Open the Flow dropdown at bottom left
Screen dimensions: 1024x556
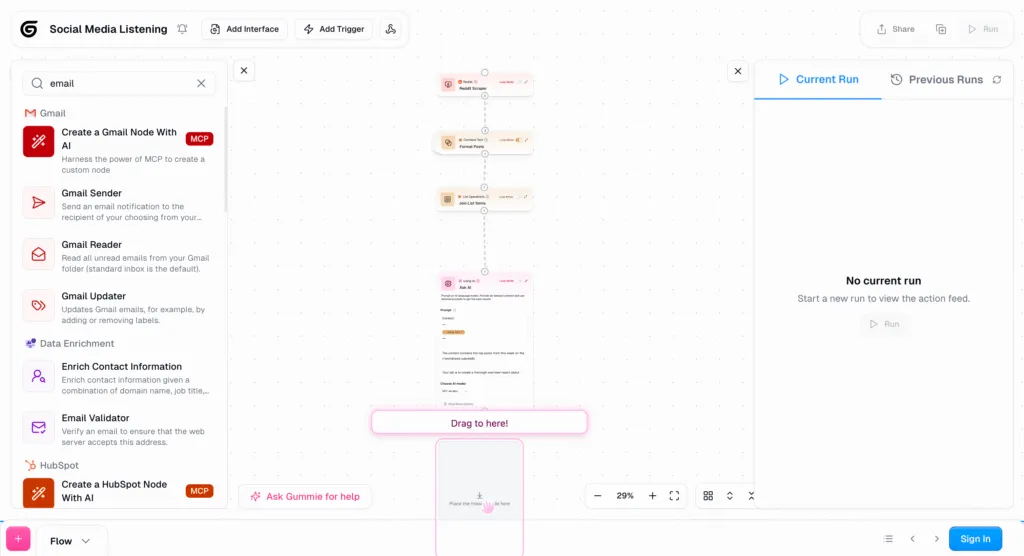click(71, 541)
